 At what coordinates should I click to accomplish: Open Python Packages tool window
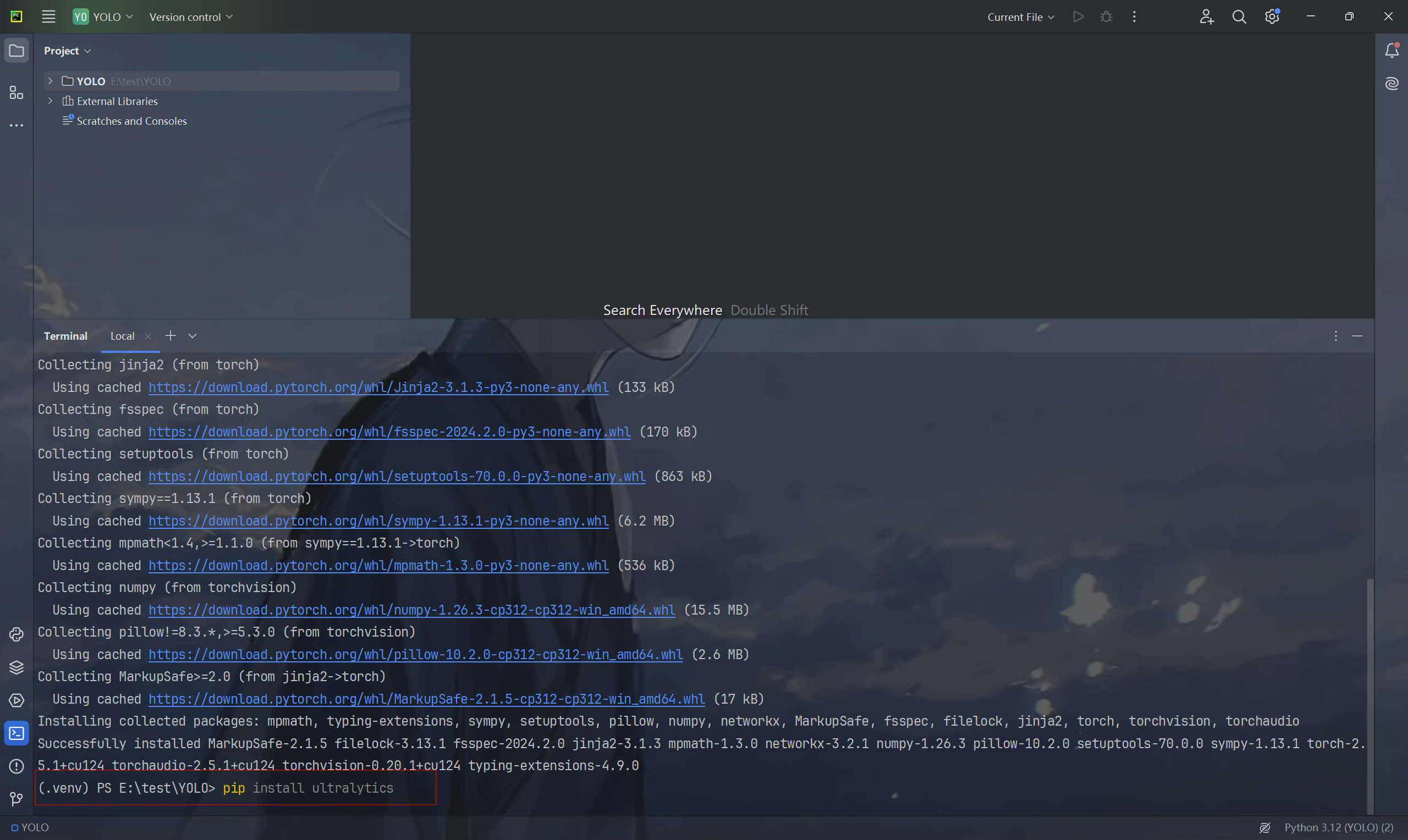pyautogui.click(x=16, y=667)
